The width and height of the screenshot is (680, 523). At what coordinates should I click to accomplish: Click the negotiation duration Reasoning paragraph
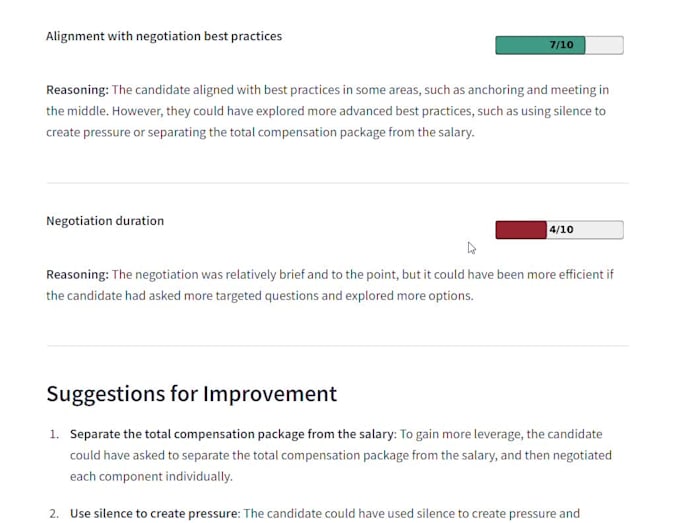click(x=330, y=285)
